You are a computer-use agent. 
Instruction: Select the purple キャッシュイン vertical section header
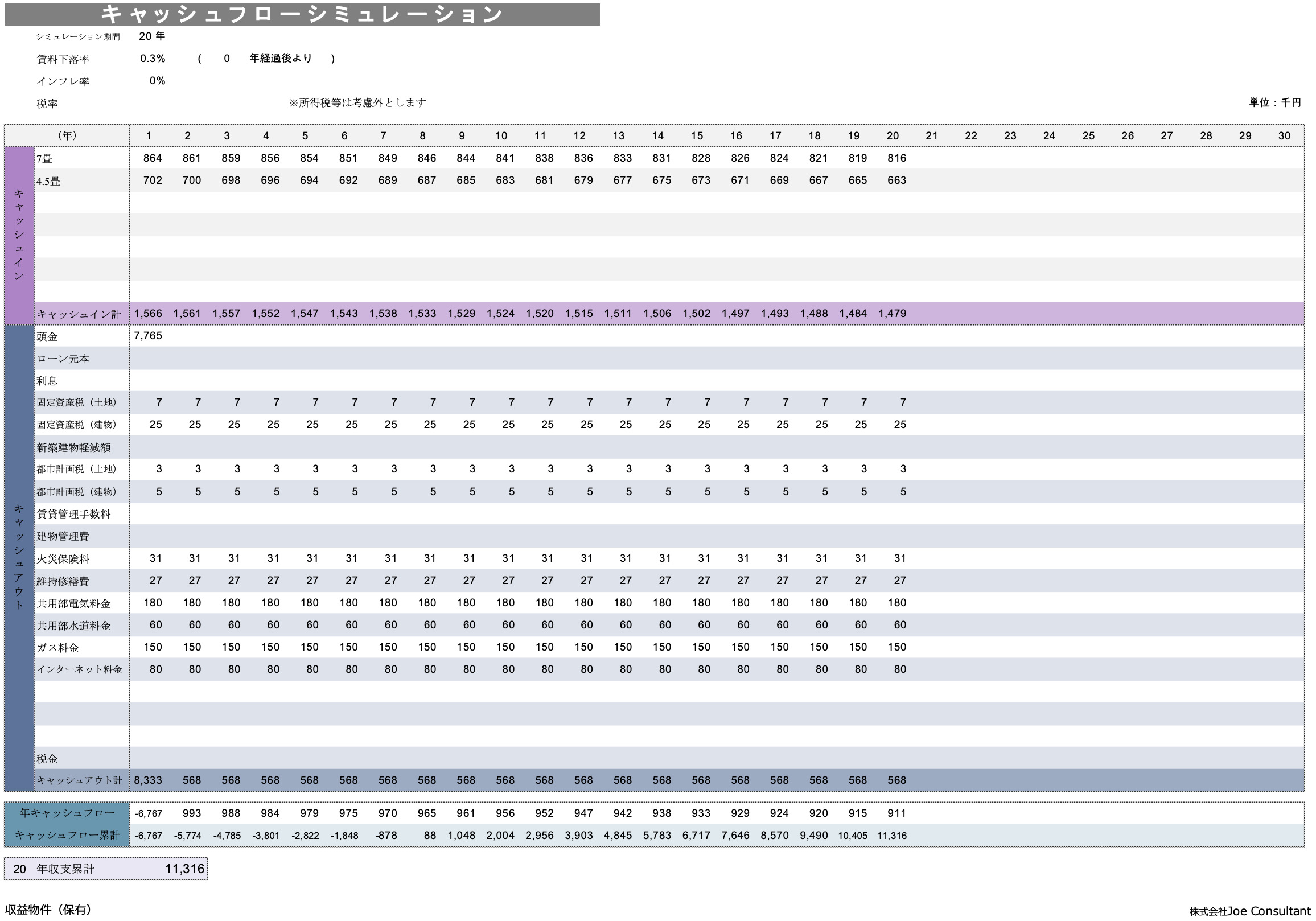click(19, 235)
